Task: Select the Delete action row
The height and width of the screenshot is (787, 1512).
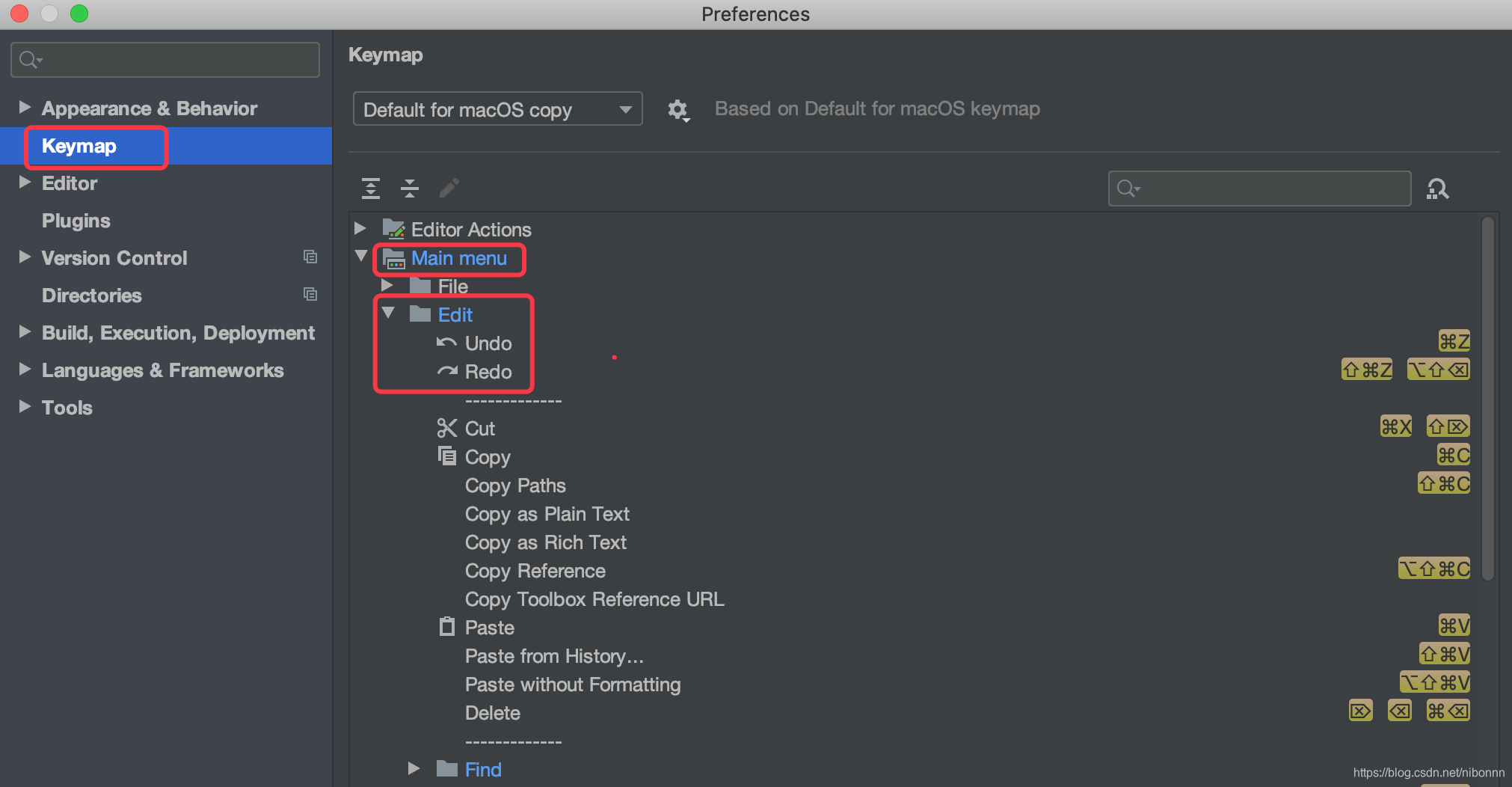Action: pos(915,713)
